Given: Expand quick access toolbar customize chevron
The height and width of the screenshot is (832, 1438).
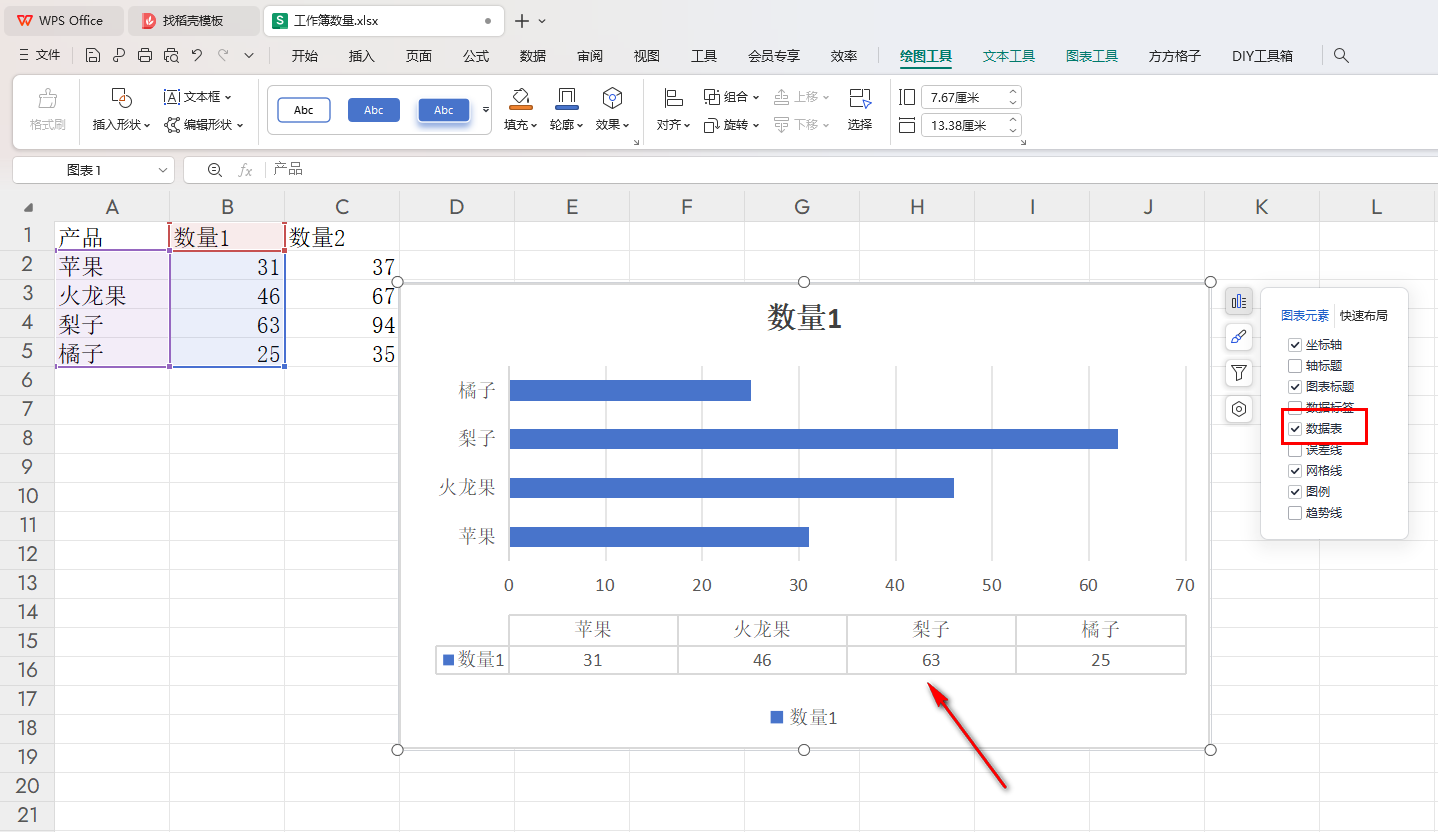Looking at the screenshot, I should pos(249,55).
